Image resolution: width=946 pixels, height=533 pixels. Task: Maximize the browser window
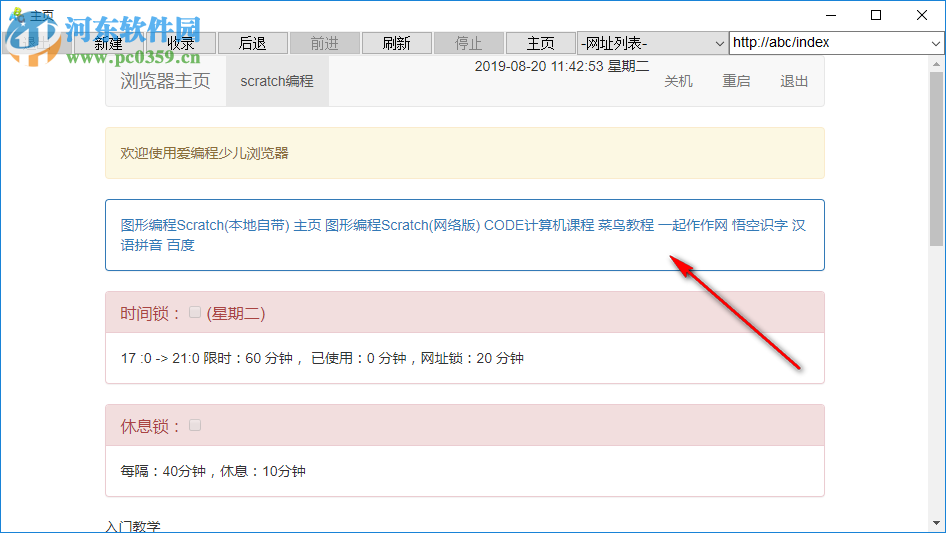(x=876, y=15)
